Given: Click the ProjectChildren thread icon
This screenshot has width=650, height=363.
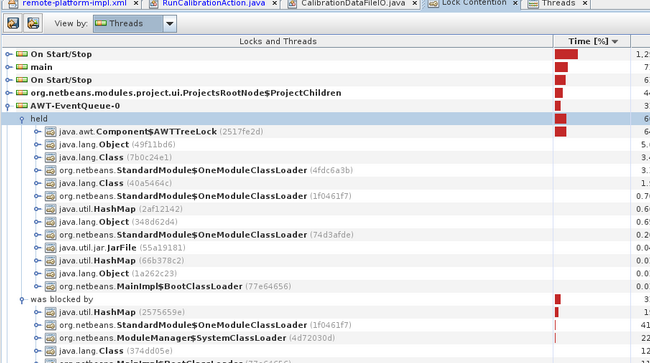Looking at the screenshot, I should tap(22, 93).
